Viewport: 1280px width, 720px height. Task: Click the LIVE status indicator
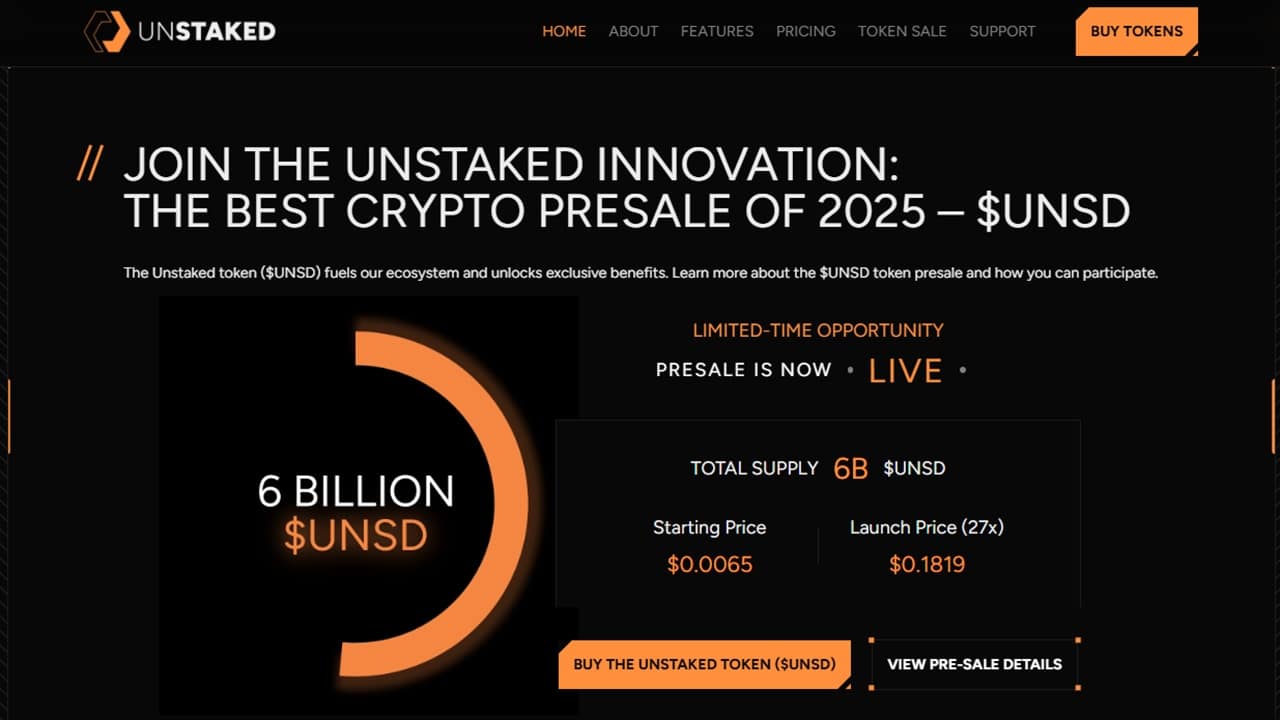point(905,370)
